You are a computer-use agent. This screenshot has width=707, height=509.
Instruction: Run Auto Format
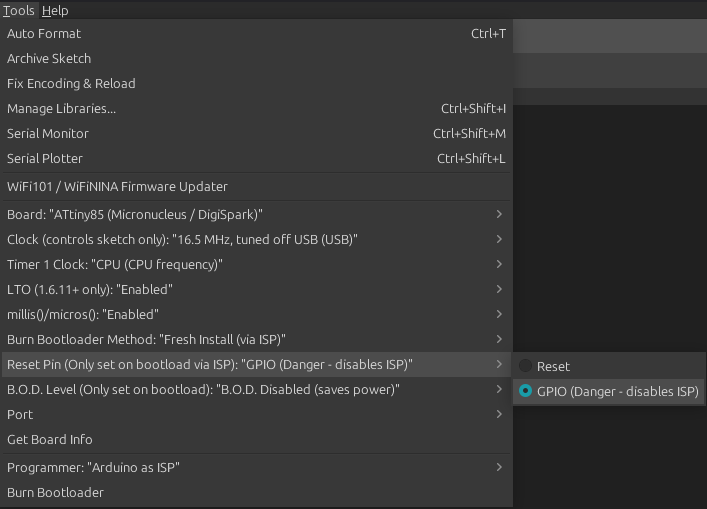[x=44, y=33]
